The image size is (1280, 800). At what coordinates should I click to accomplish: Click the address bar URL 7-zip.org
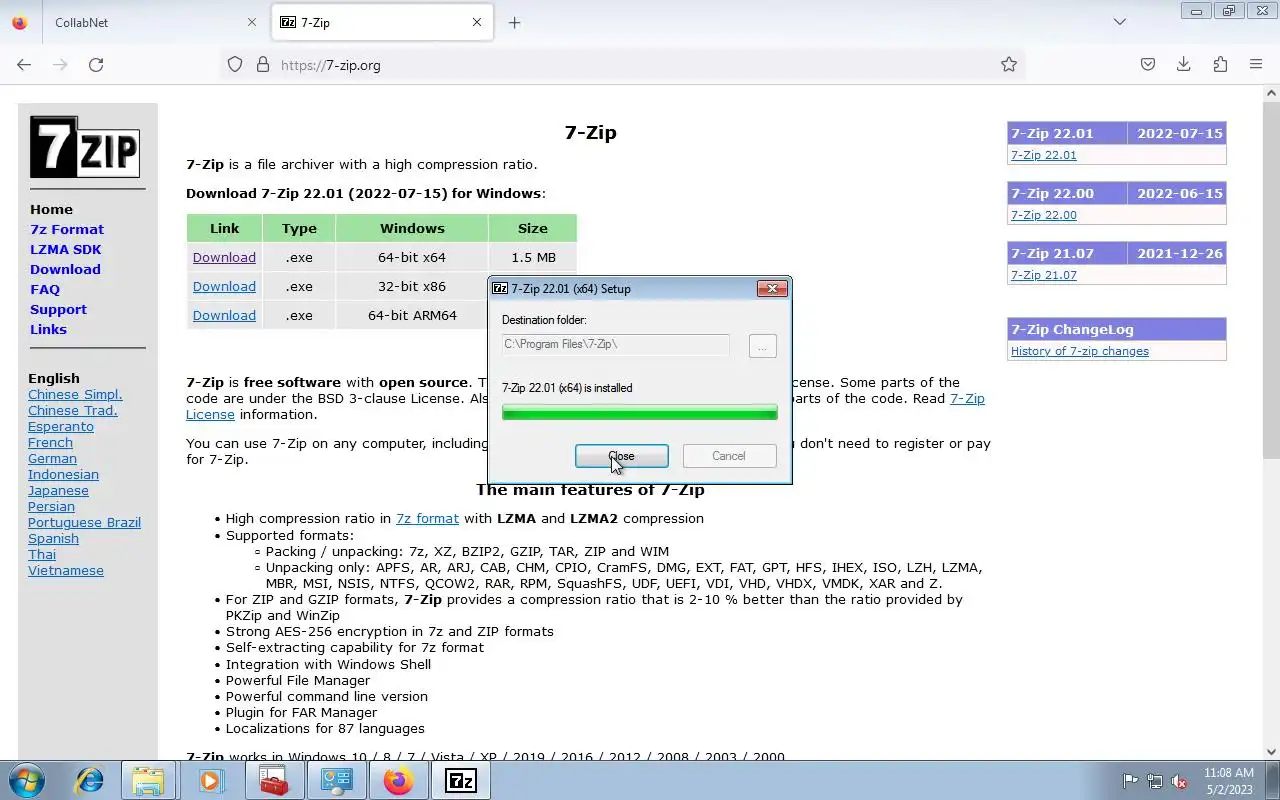pos(331,65)
